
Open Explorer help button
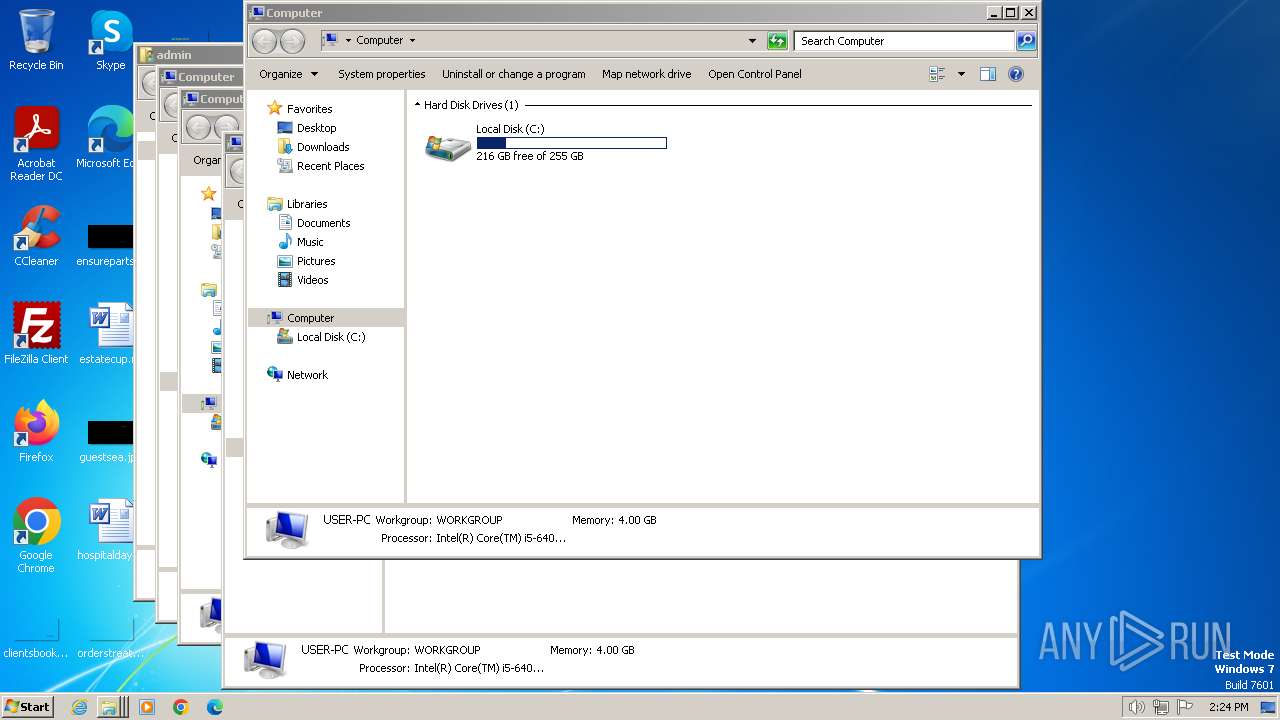(1016, 74)
